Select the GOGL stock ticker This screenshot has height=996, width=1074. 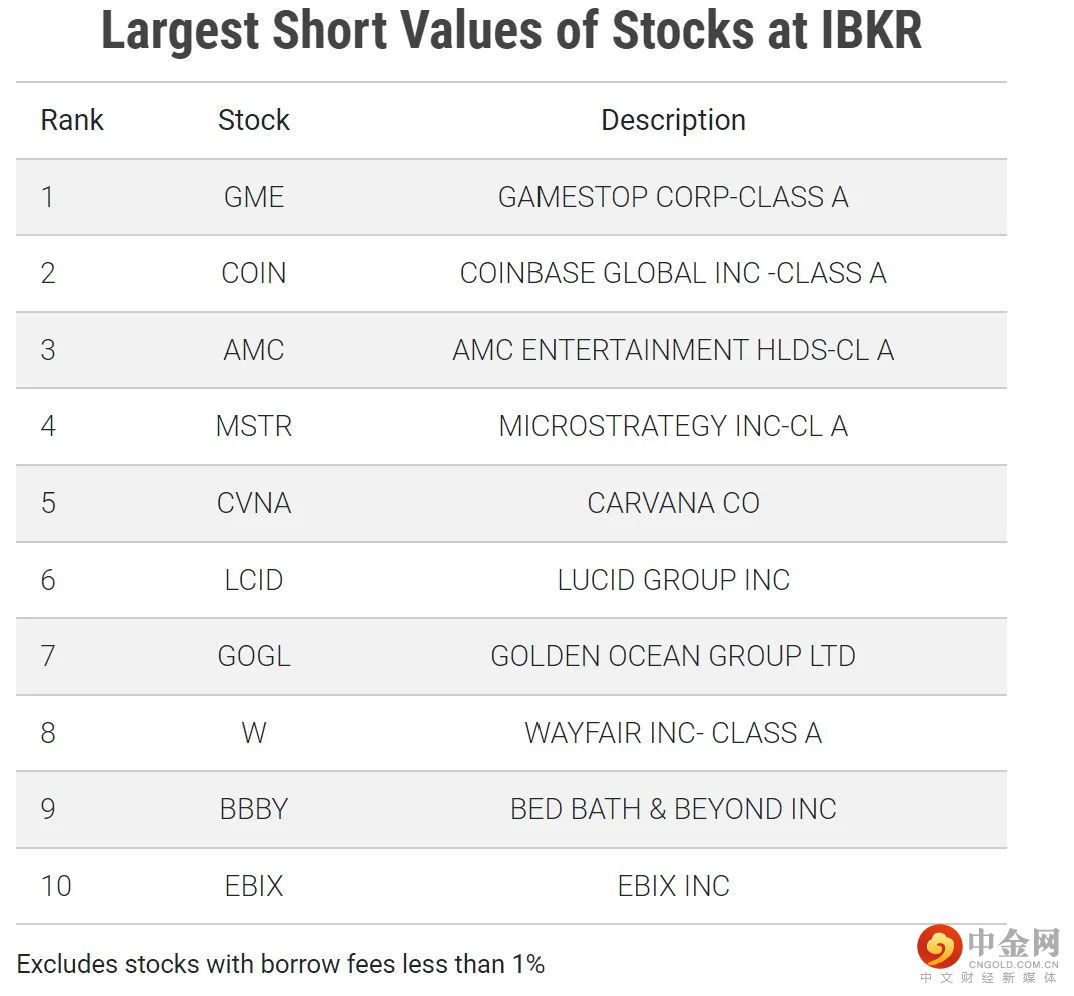254,656
